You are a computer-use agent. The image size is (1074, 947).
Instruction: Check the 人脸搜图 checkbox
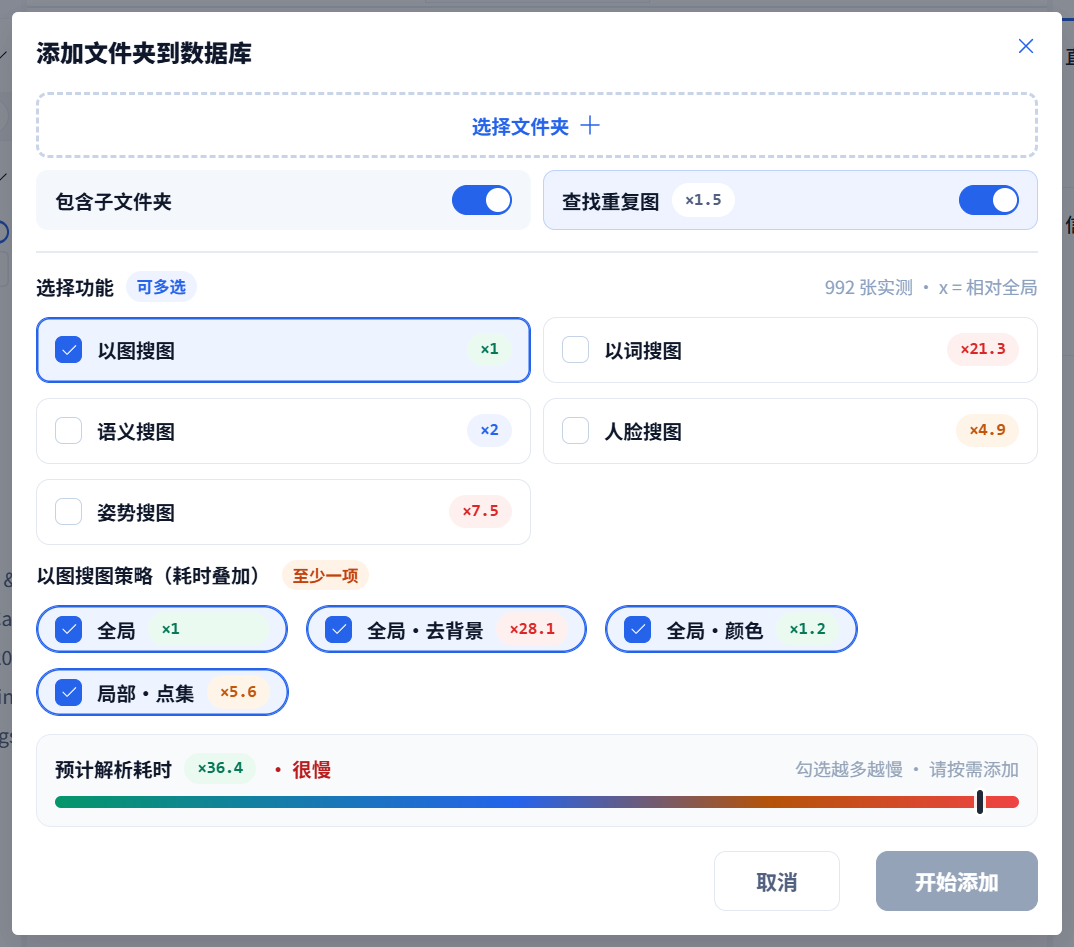pyautogui.click(x=575, y=431)
